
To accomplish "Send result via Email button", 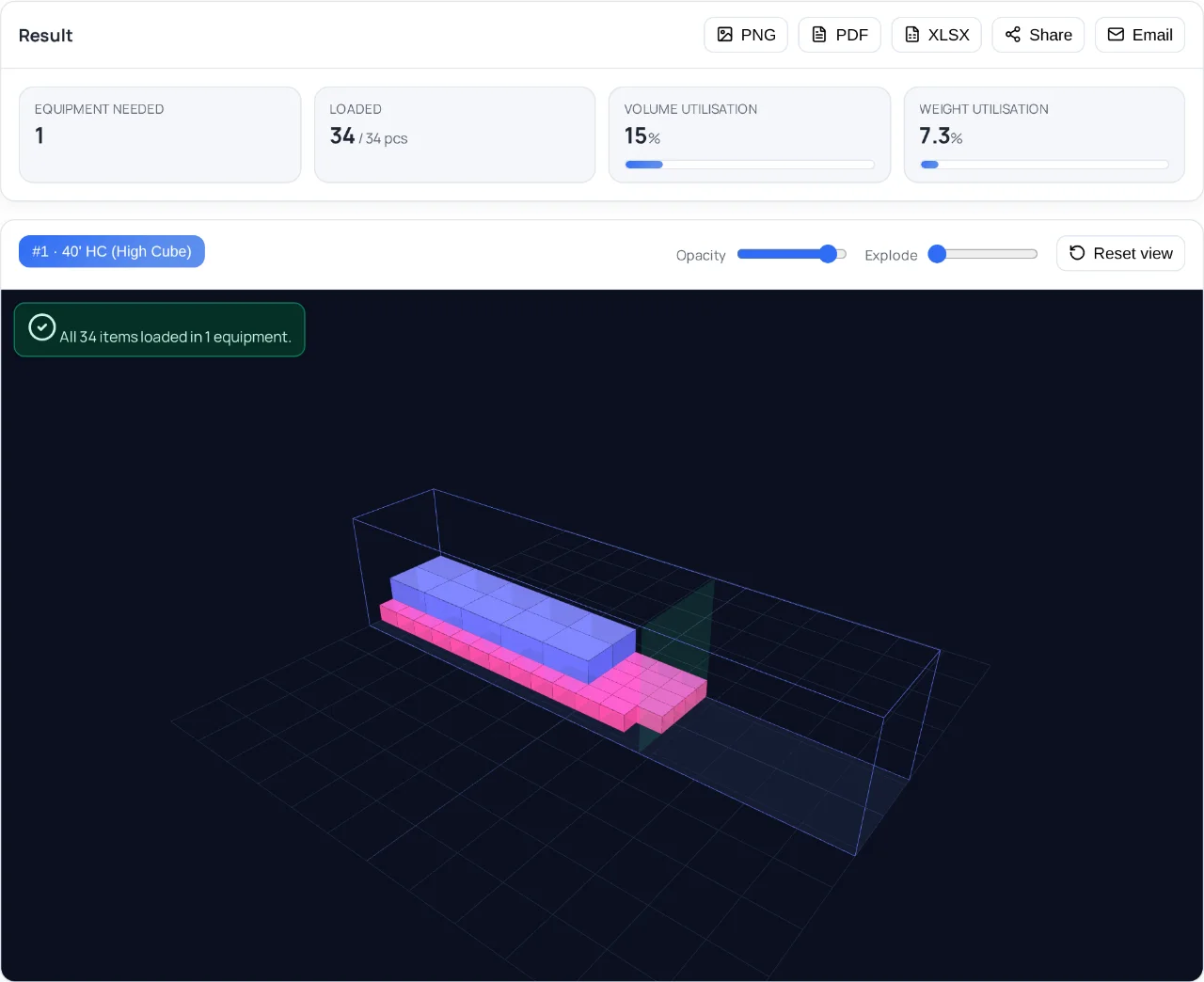I will (x=1139, y=35).
